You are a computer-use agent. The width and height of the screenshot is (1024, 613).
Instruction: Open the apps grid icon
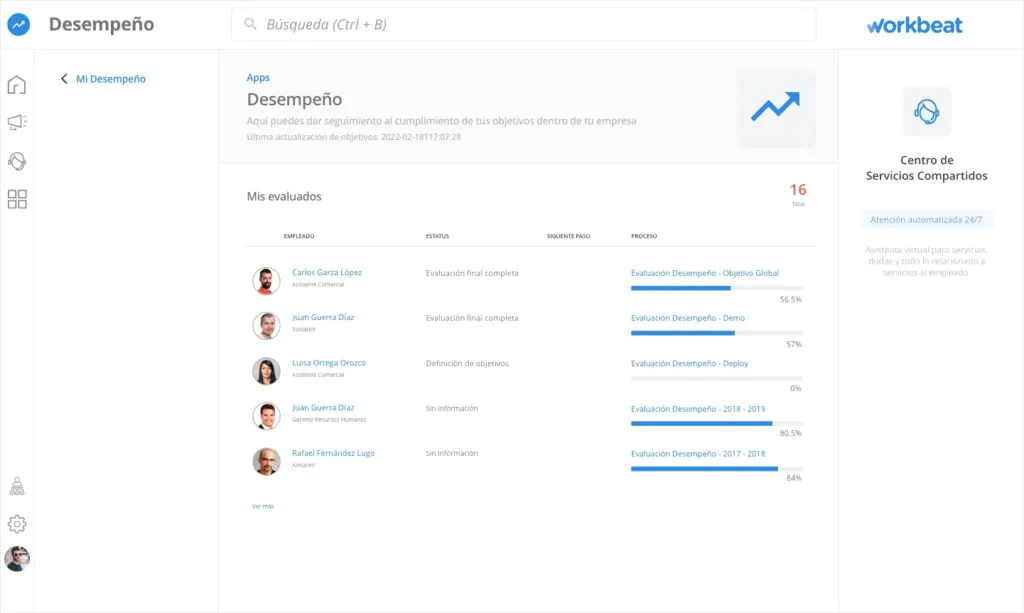(x=17, y=199)
